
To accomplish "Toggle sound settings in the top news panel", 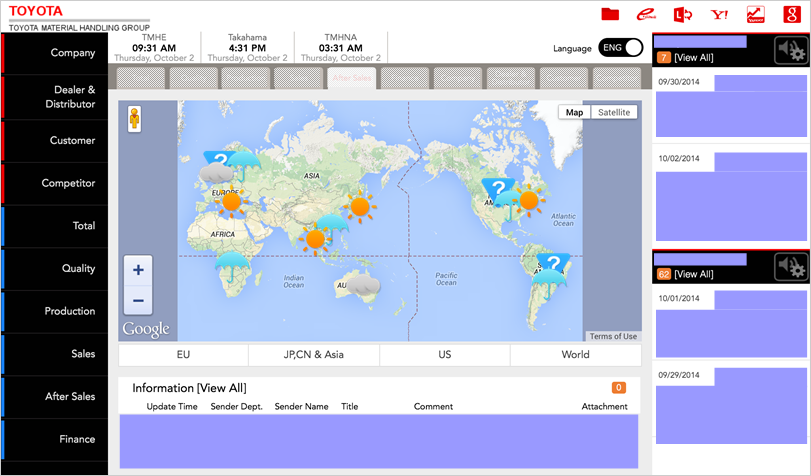I will click(791, 49).
